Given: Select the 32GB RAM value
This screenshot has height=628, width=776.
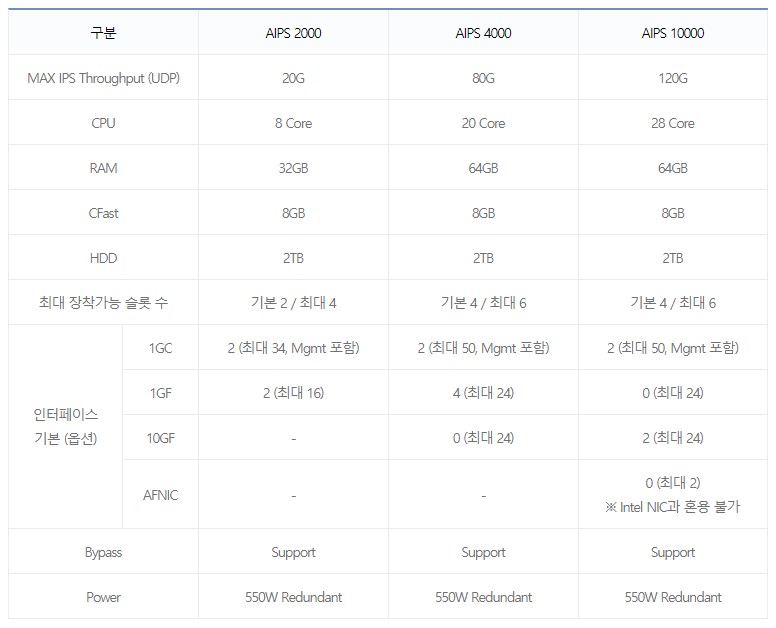Looking at the screenshot, I should pyautogui.click(x=293, y=168).
